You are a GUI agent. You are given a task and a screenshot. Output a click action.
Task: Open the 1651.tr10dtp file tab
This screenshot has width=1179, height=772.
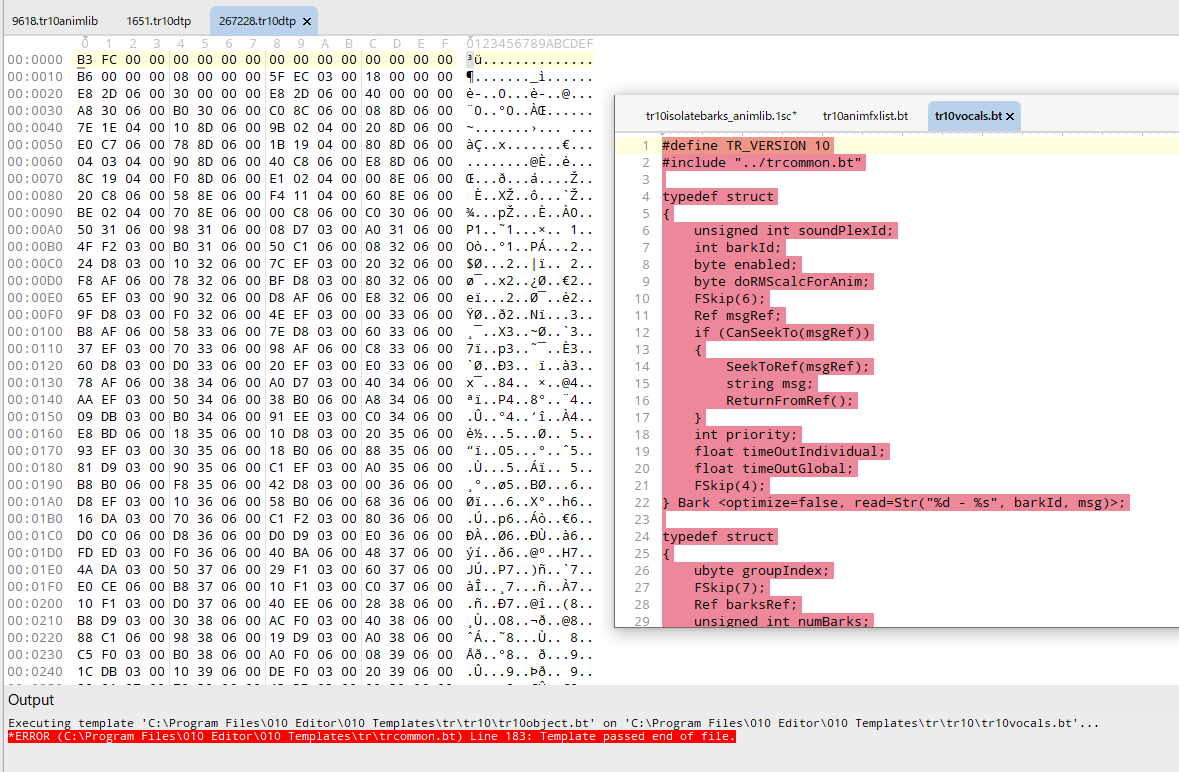tap(161, 21)
